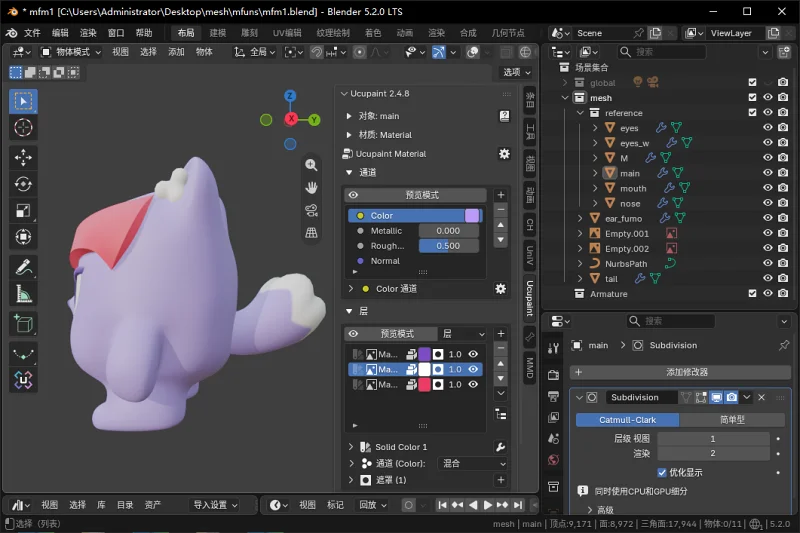Image resolution: width=800 pixels, height=533 pixels.
Task: Switch to the UV编辑 workspace tab
Action: click(287, 33)
